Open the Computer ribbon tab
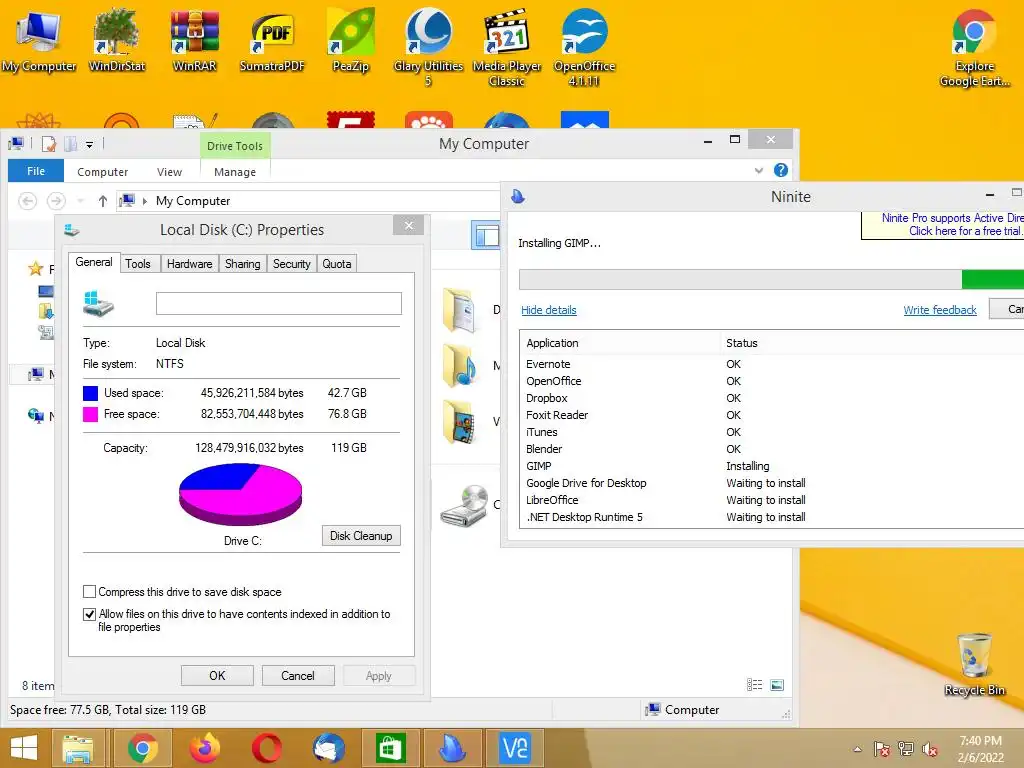This screenshot has width=1024, height=768. 103,172
